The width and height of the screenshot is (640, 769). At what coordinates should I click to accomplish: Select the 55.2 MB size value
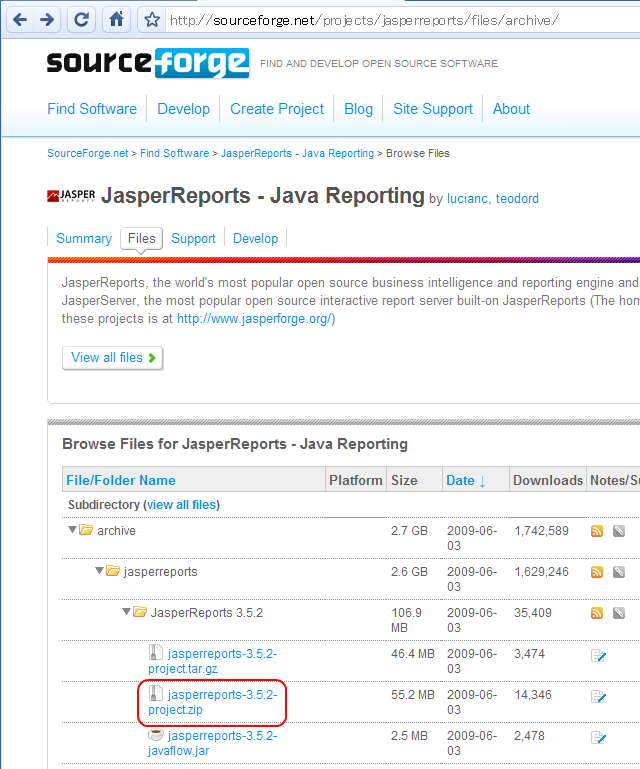tap(412, 695)
